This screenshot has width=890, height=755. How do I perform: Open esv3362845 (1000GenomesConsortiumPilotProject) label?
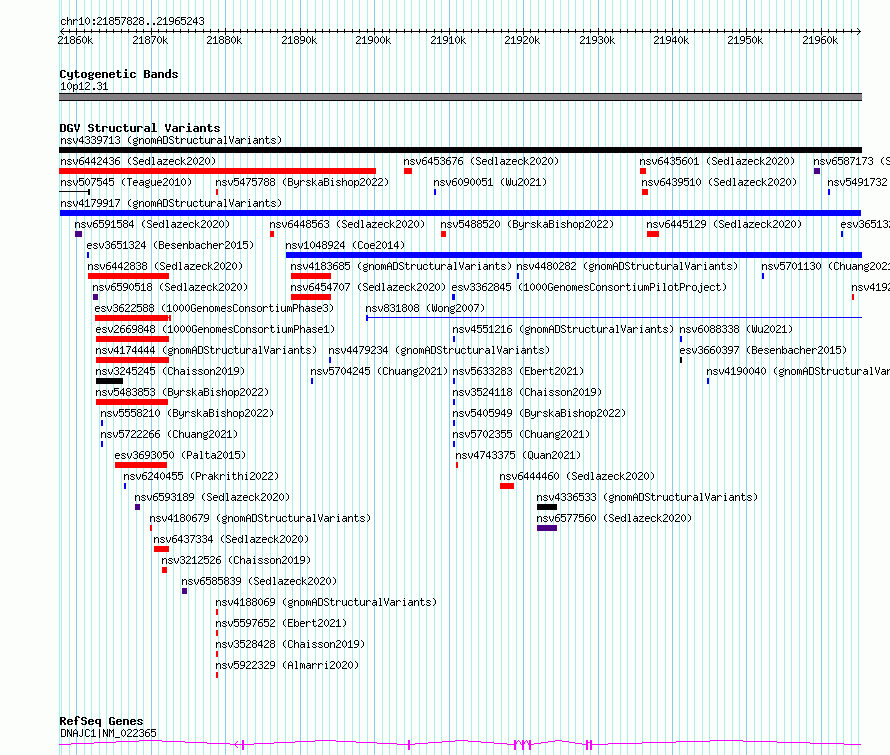pos(589,287)
